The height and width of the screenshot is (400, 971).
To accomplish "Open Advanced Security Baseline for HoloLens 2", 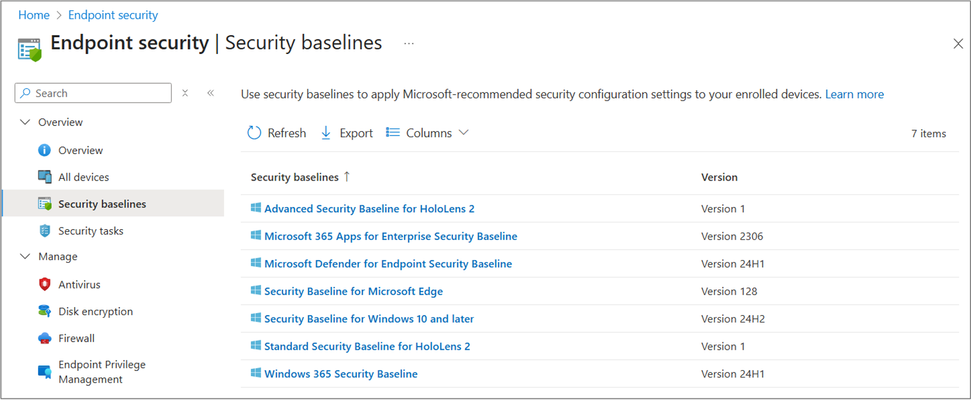I will (369, 209).
